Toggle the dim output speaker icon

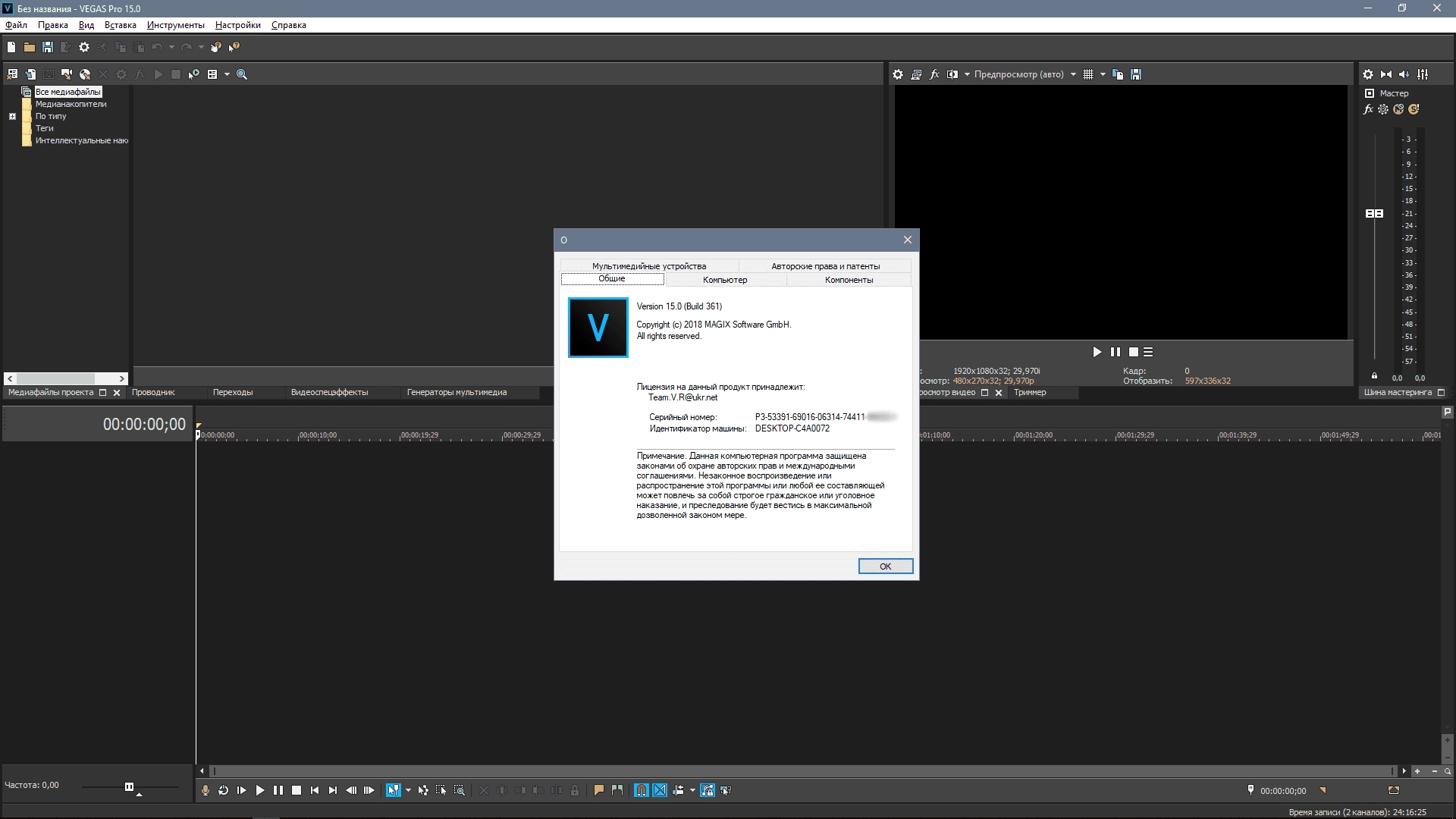pos(1404,74)
